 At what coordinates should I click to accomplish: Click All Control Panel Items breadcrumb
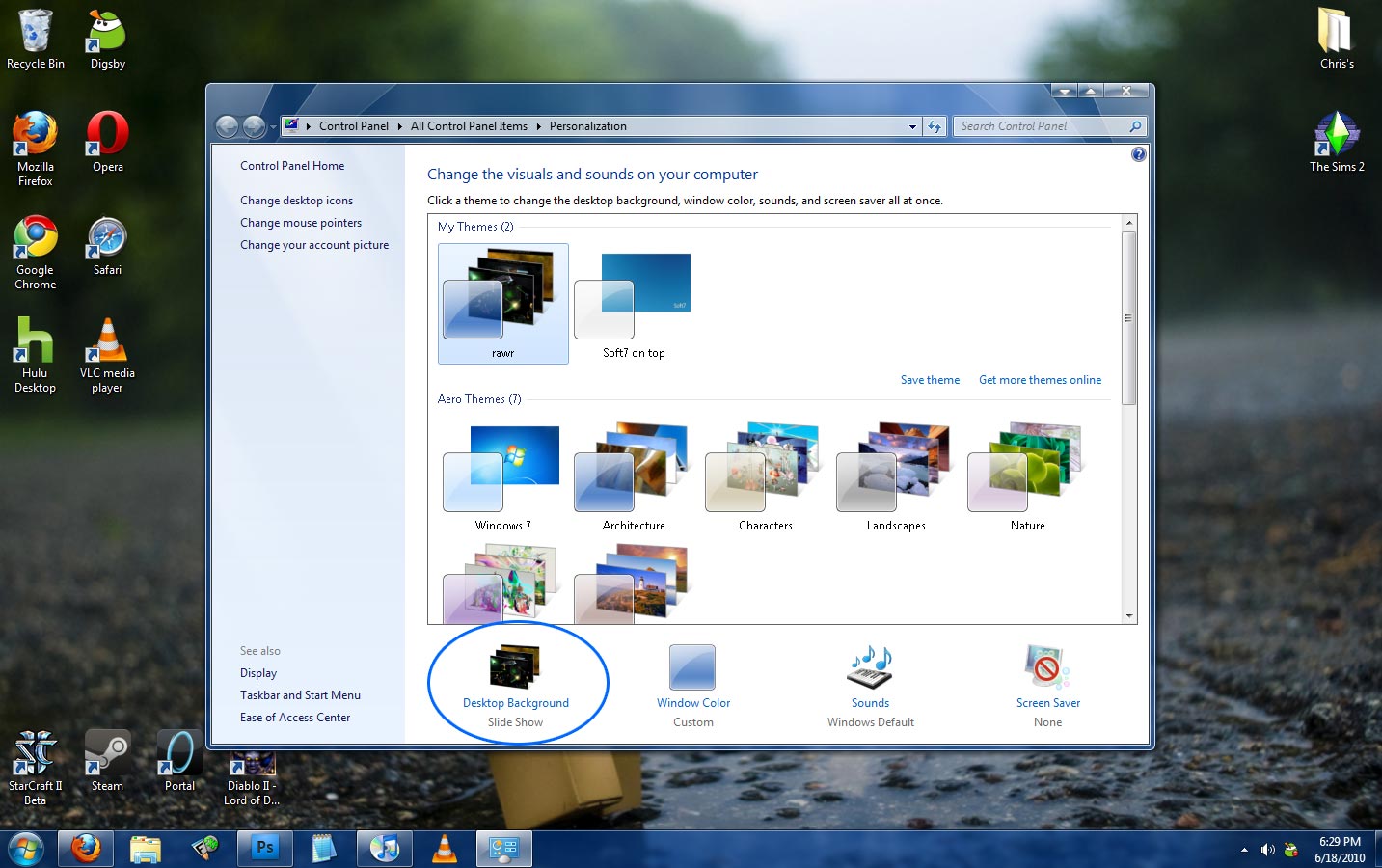[469, 126]
